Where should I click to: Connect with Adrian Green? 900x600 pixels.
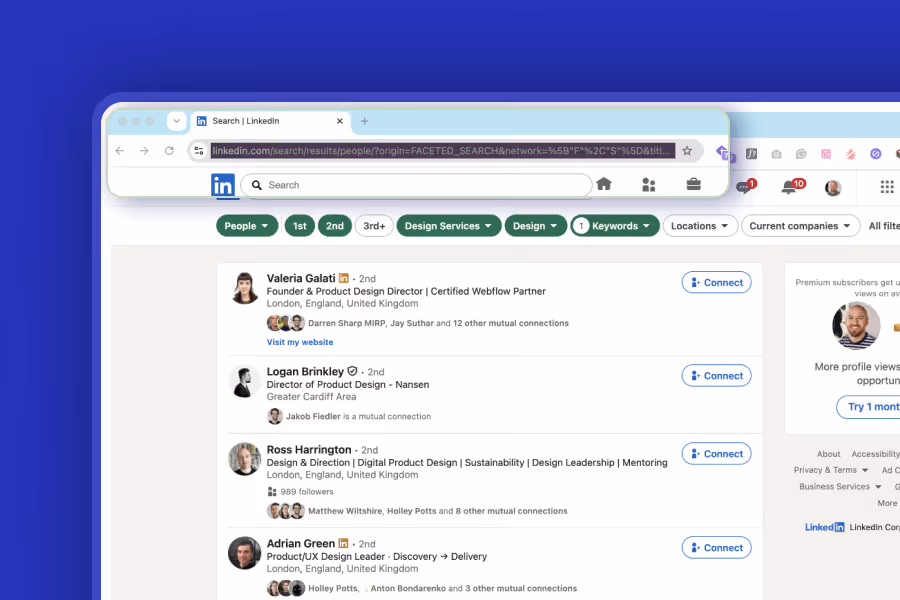pyautogui.click(x=716, y=548)
